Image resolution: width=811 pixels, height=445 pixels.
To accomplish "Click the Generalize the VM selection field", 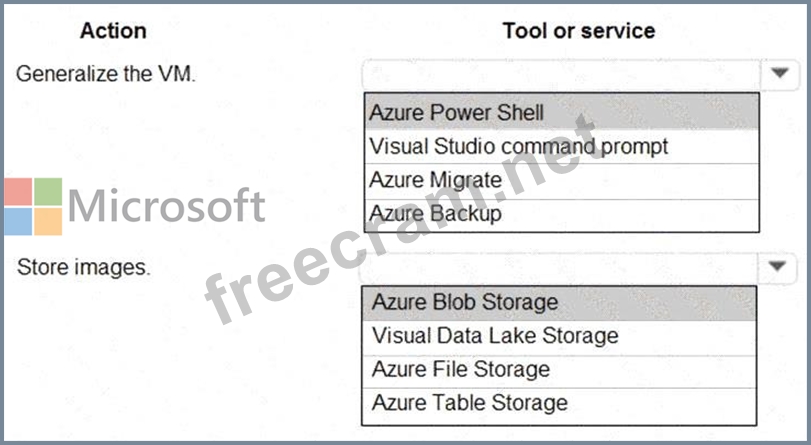I will pyautogui.click(x=560, y=73).
